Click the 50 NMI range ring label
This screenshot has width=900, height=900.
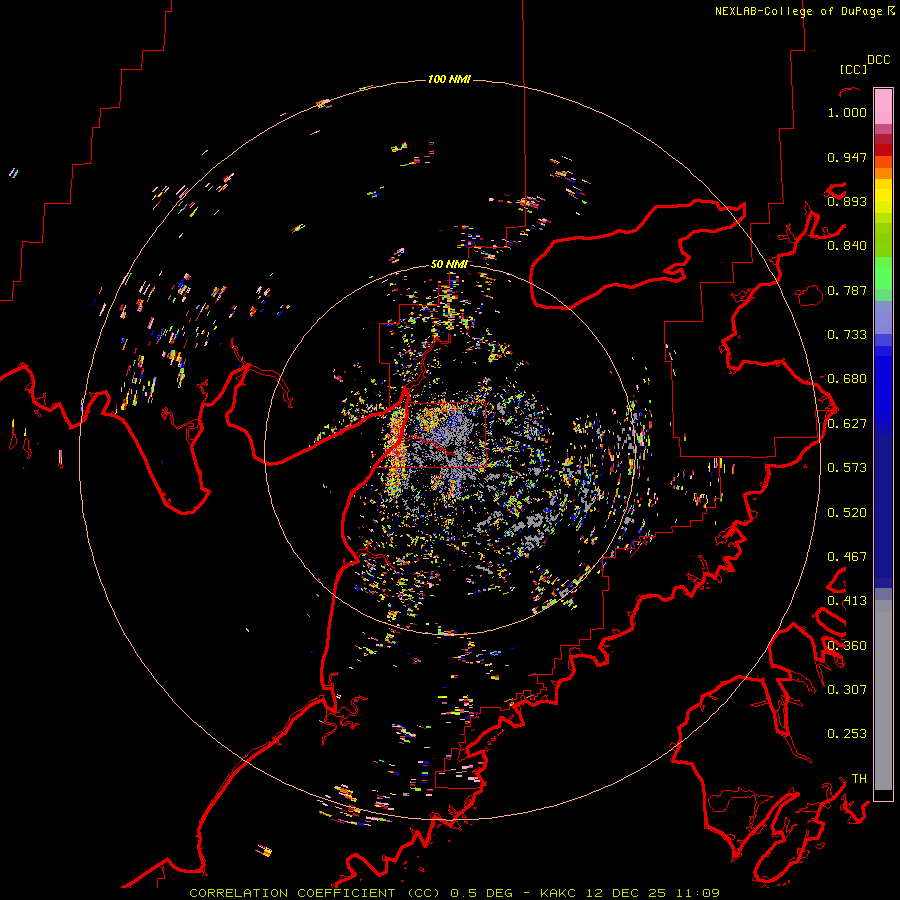[449, 264]
